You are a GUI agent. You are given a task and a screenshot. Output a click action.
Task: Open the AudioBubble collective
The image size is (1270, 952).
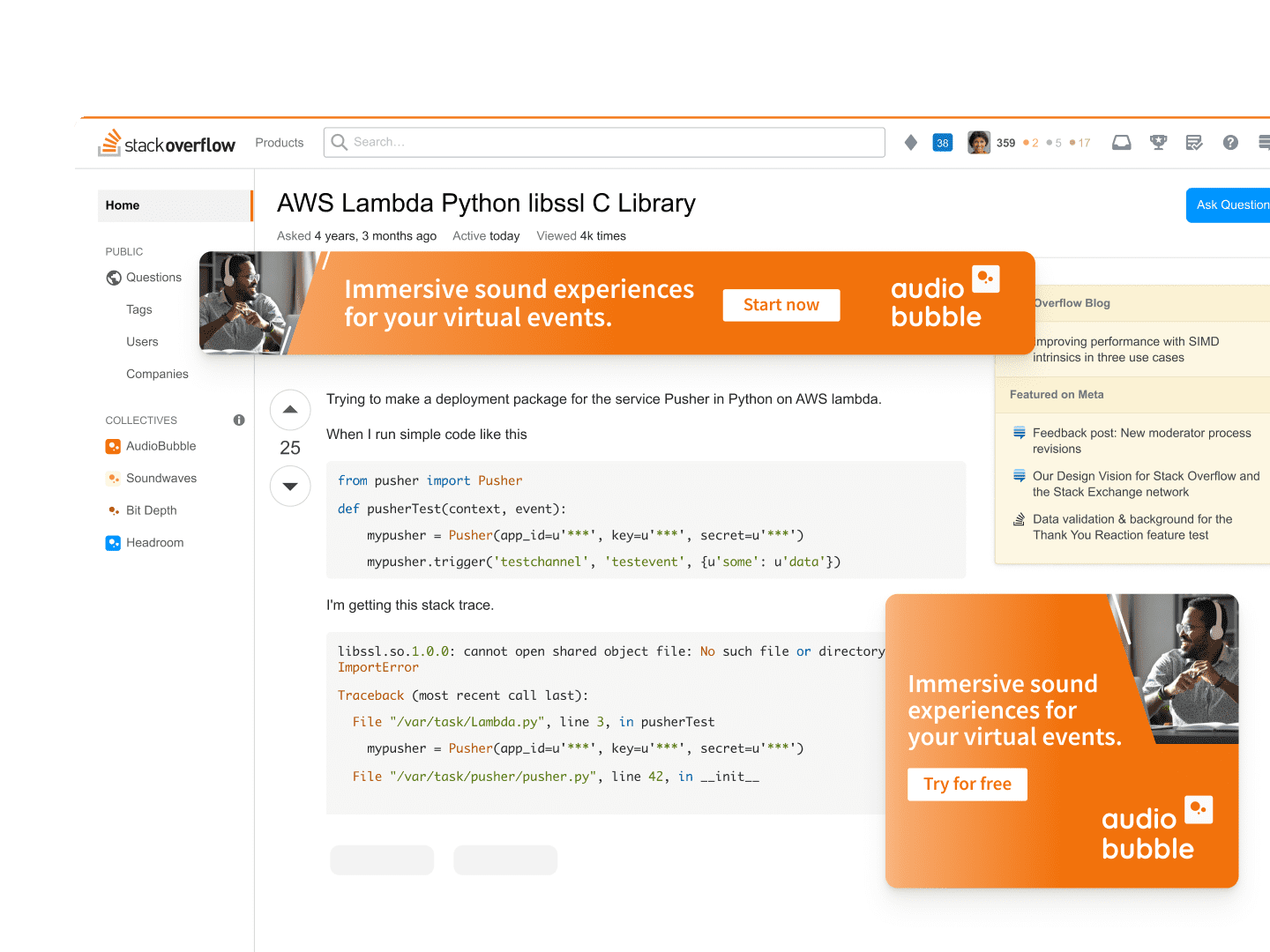161,446
